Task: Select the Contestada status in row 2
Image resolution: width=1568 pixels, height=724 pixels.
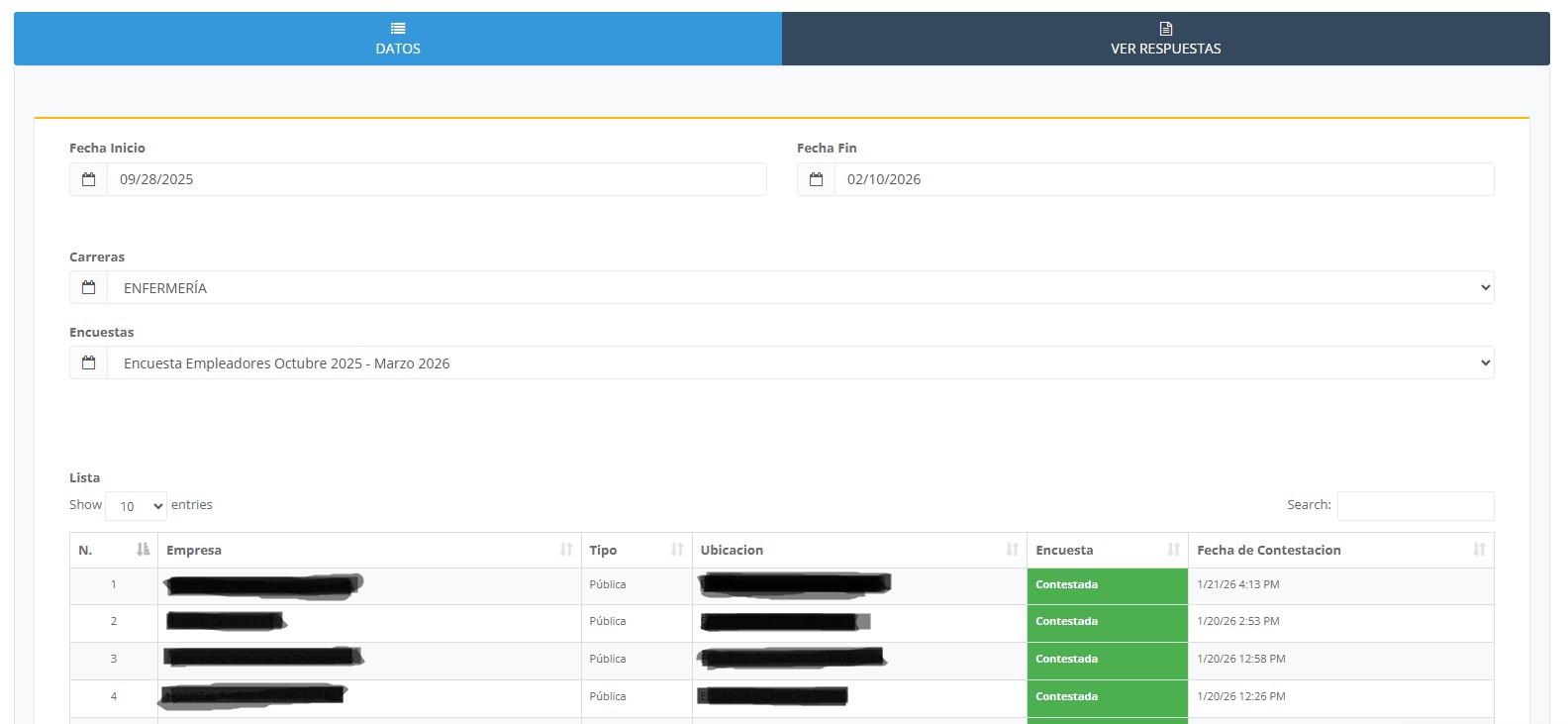Action: coord(1108,622)
